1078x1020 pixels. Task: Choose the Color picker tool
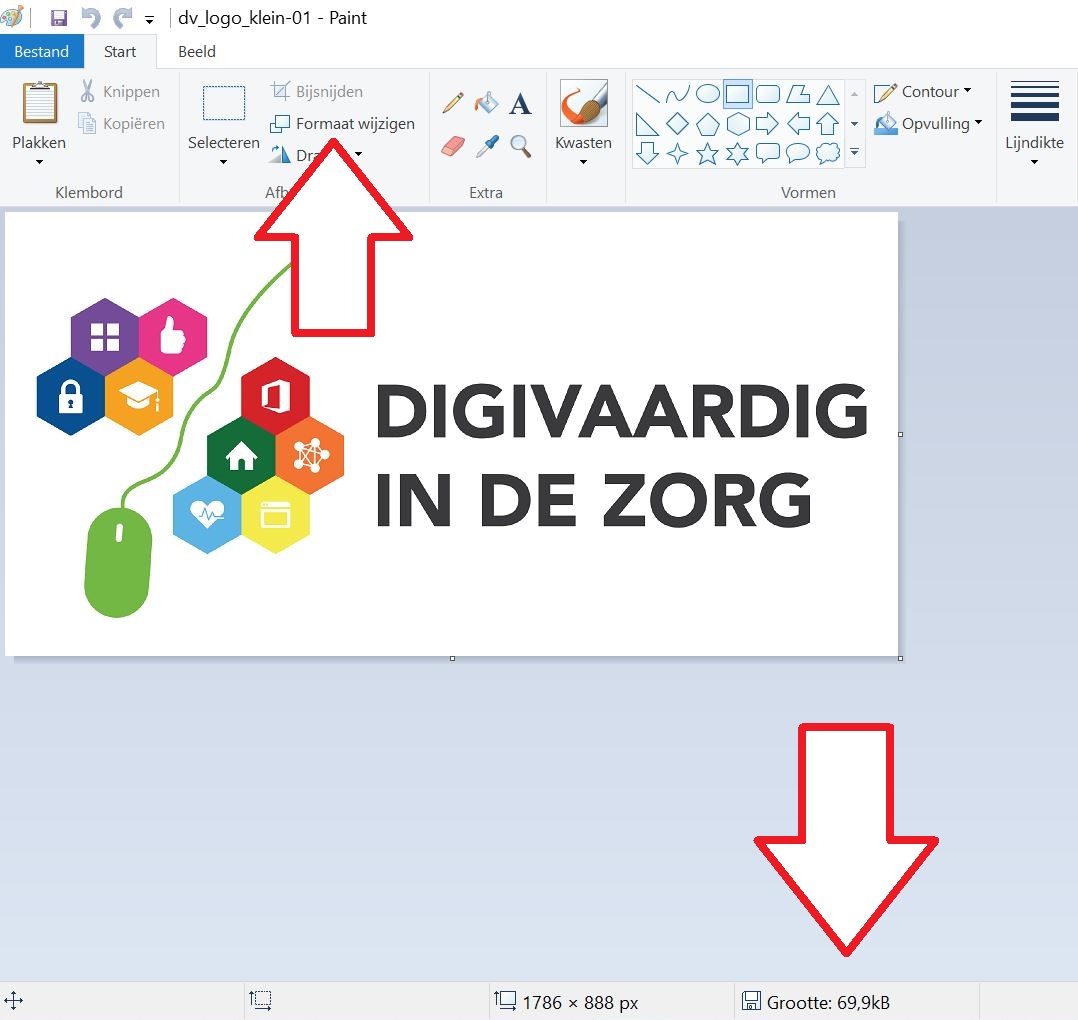point(486,145)
